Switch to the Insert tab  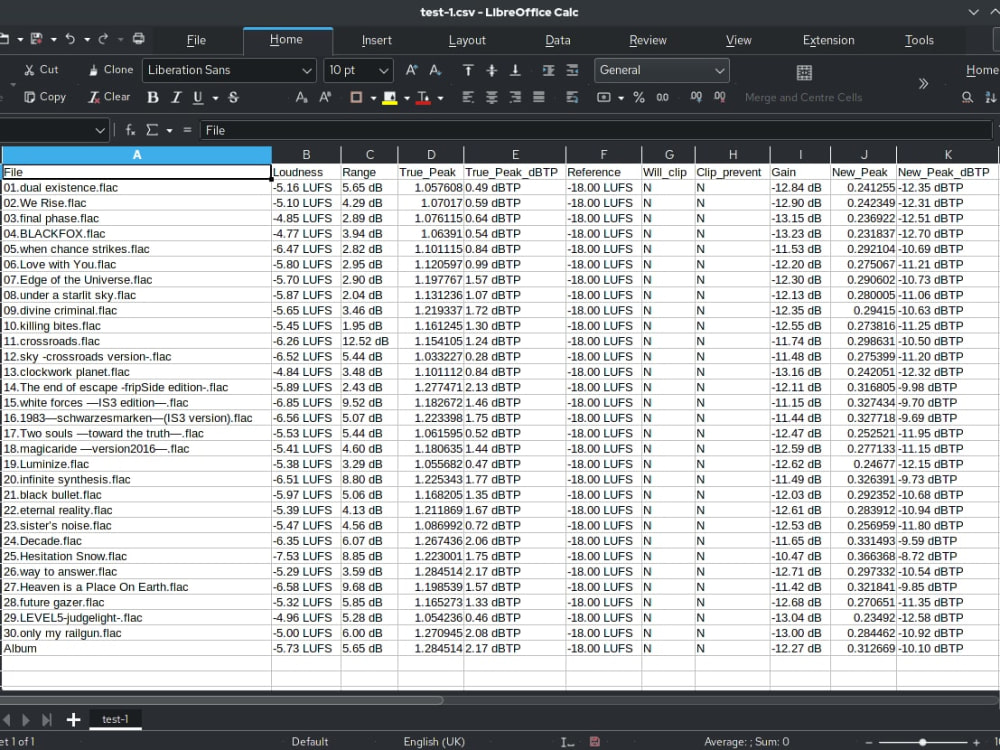(376, 40)
